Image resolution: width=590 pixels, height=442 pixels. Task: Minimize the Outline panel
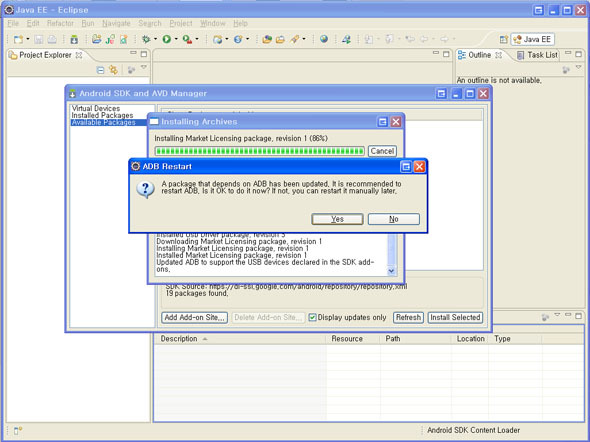tap(568, 53)
